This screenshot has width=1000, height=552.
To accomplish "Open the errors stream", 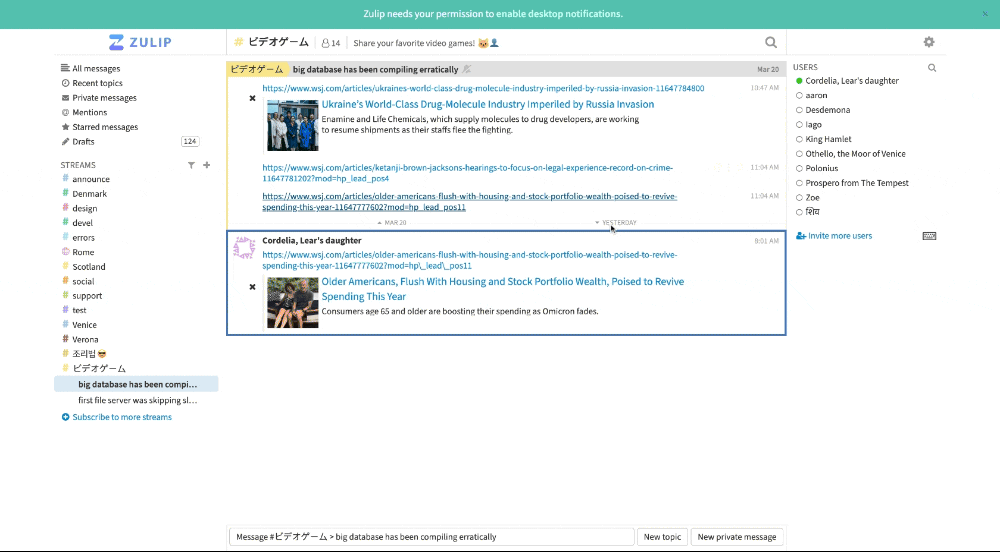I will coord(83,238).
